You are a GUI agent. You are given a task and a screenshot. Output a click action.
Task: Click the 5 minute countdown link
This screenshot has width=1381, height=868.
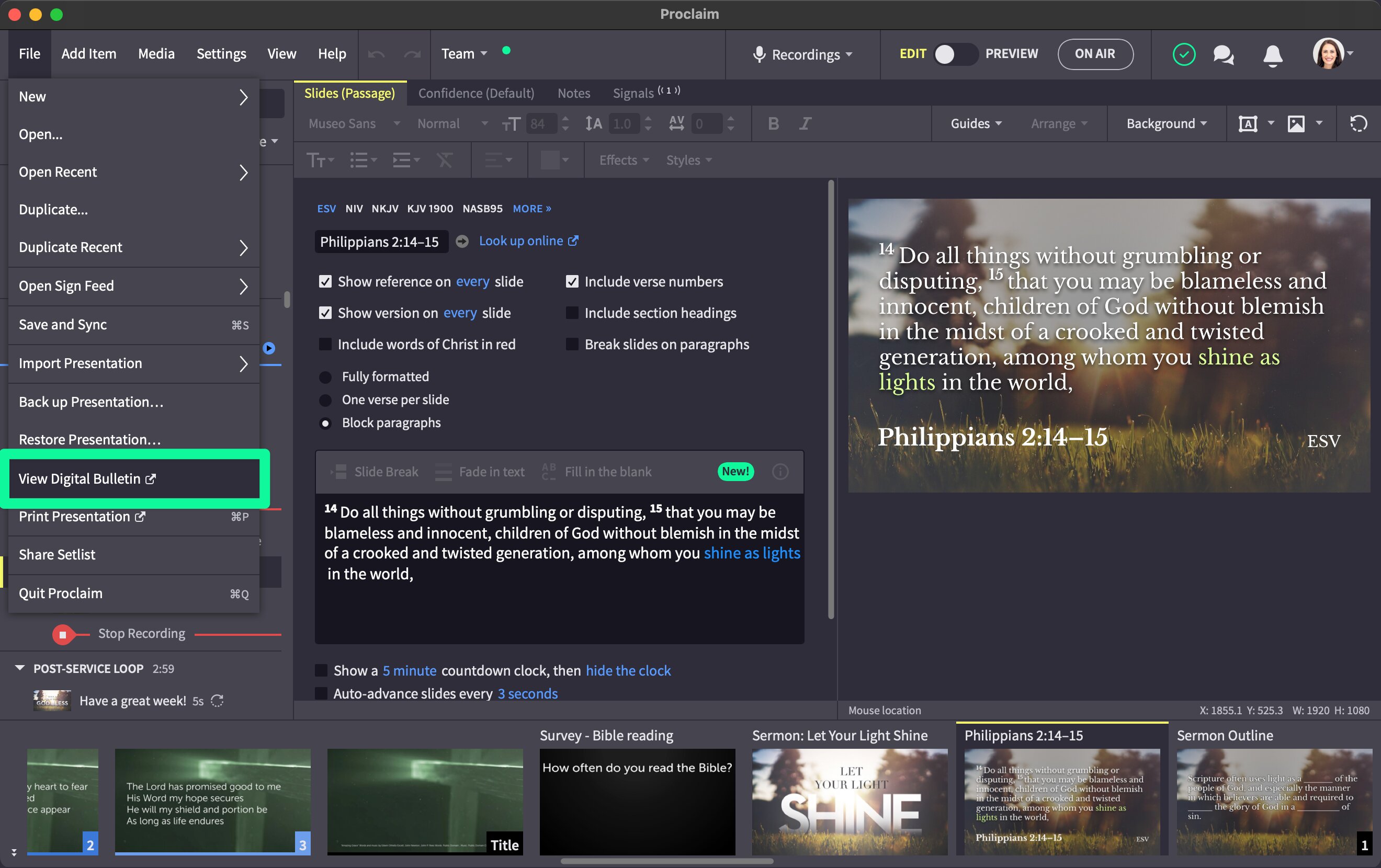[410, 670]
